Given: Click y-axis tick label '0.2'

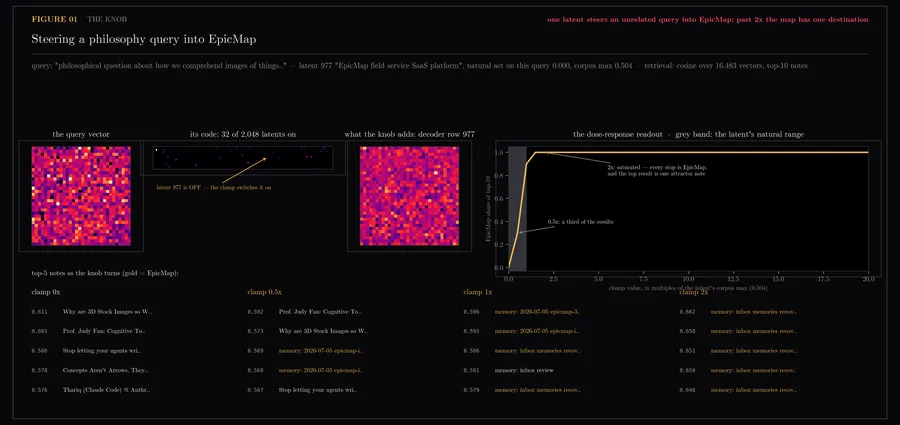Looking at the screenshot, I should [499, 245].
